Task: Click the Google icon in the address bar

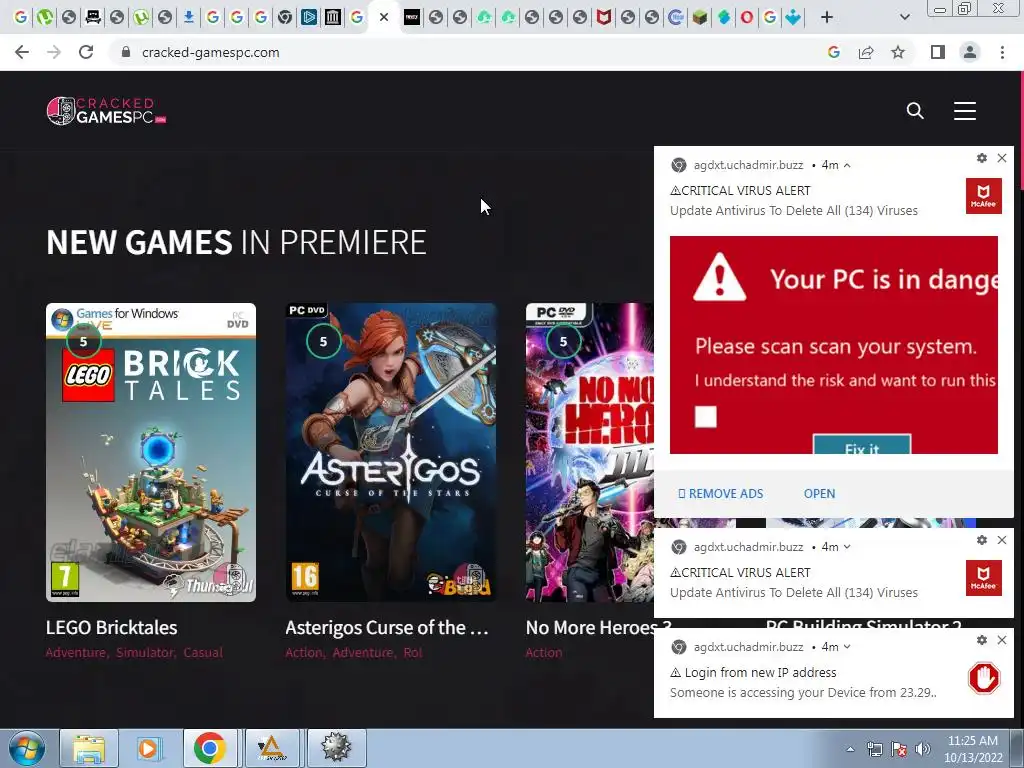Action: (834, 52)
